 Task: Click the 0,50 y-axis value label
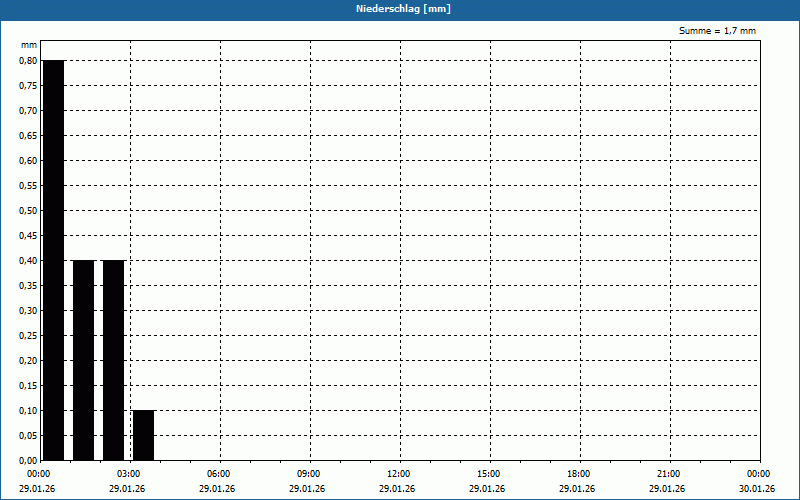(x=27, y=211)
